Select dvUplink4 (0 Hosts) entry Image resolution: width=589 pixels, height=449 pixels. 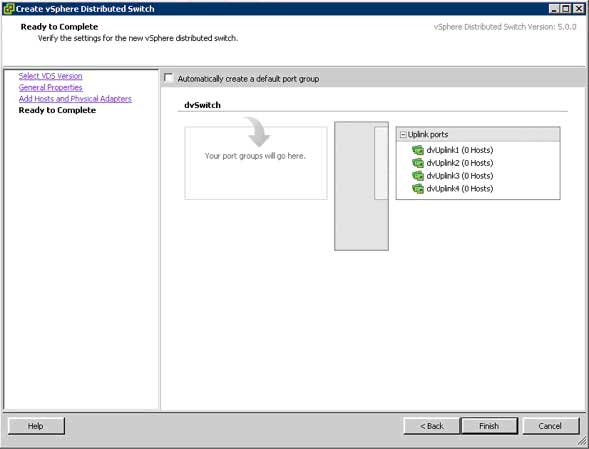coord(460,189)
